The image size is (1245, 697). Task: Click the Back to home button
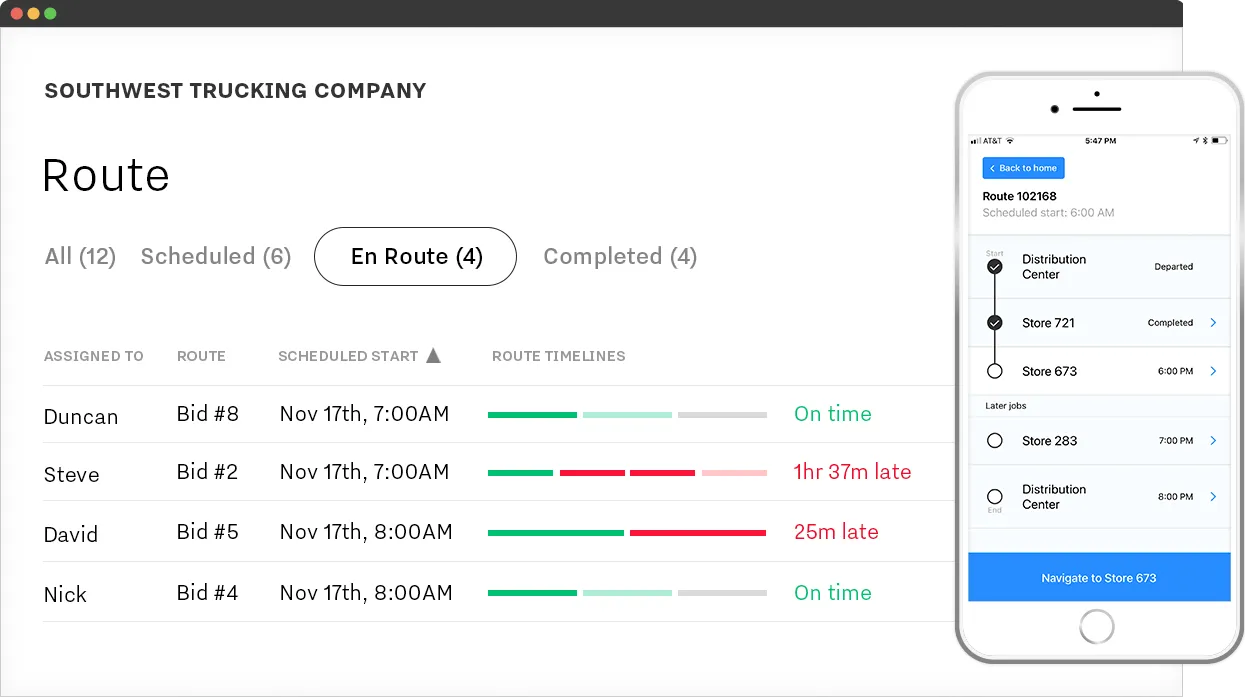pos(1023,168)
